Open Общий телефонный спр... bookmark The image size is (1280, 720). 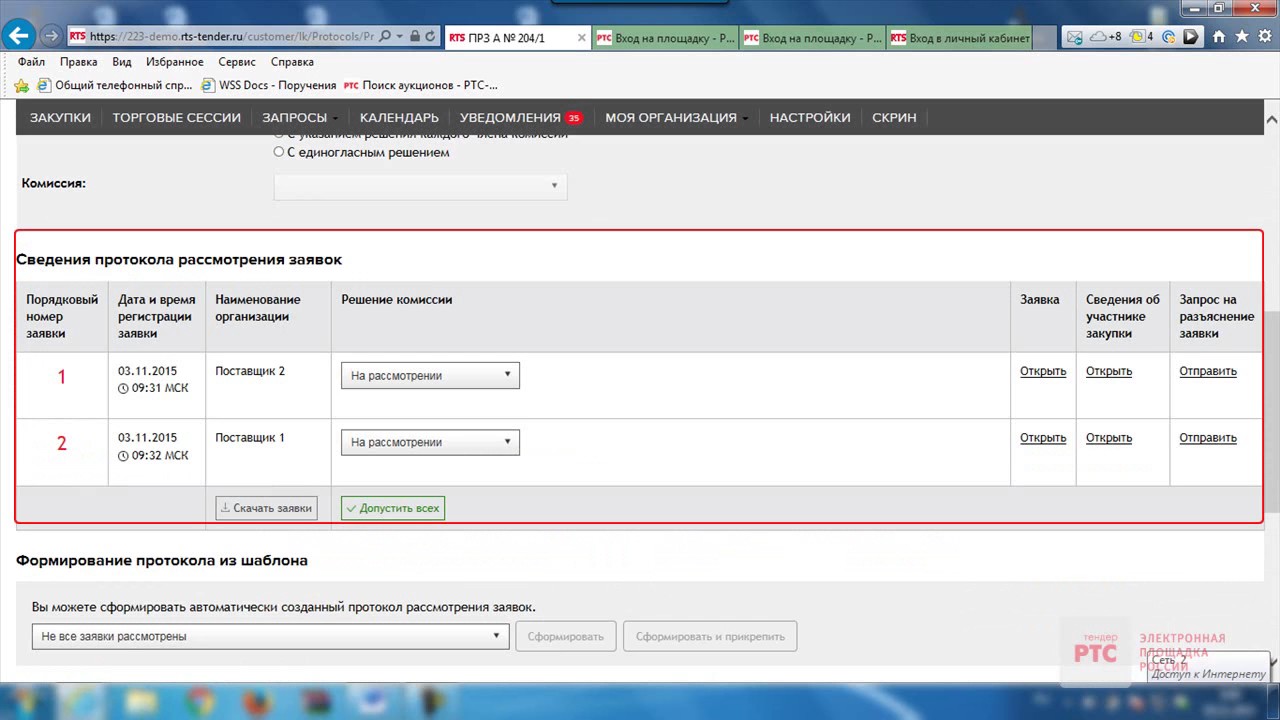coord(113,86)
